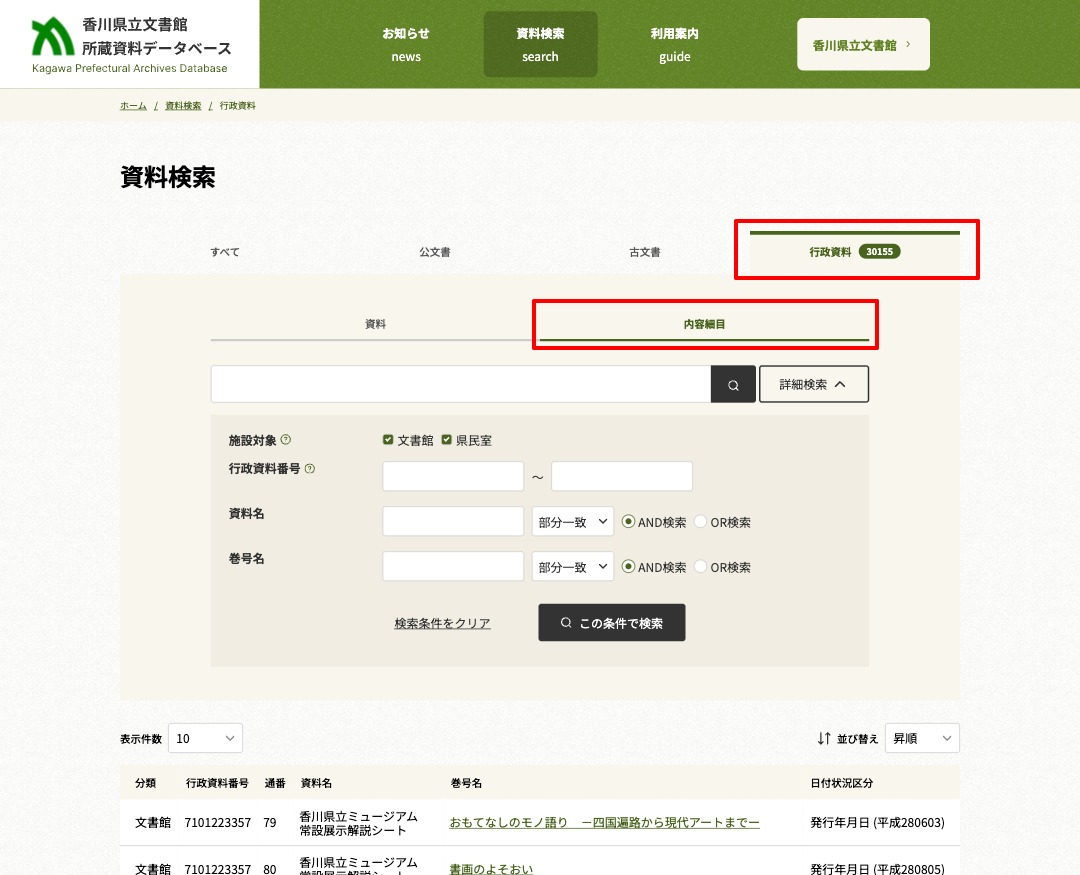Open the おもてなしのモノ語り result link
Viewport: 1080px width, 875px height.
coord(604,822)
